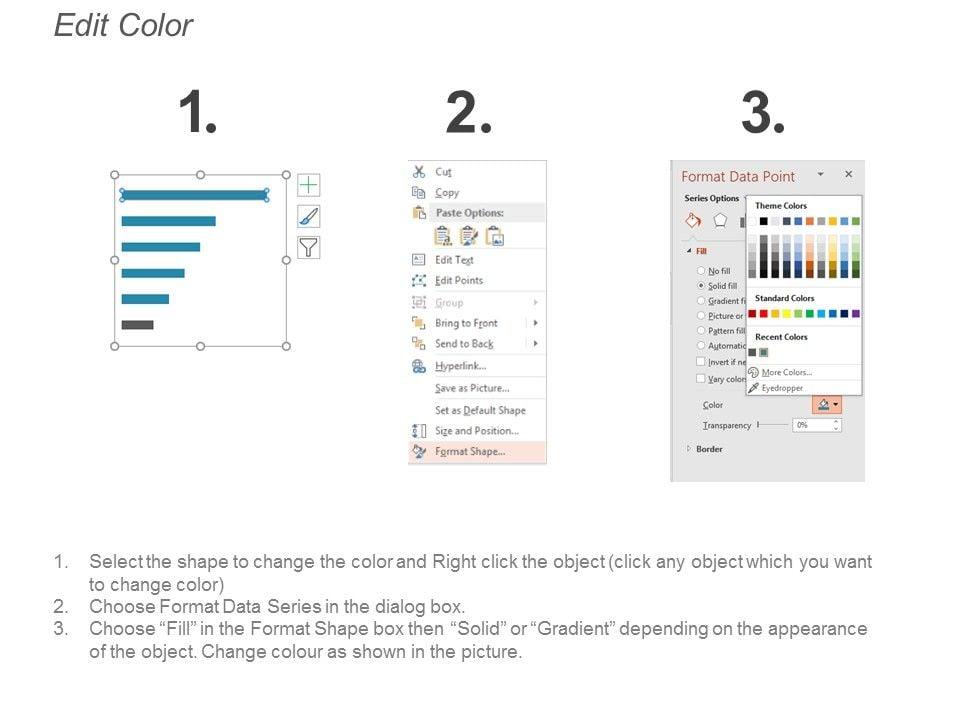The image size is (960, 720).
Task: Open Chart Styles paintbrush icon
Action: [x=309, y=216]
